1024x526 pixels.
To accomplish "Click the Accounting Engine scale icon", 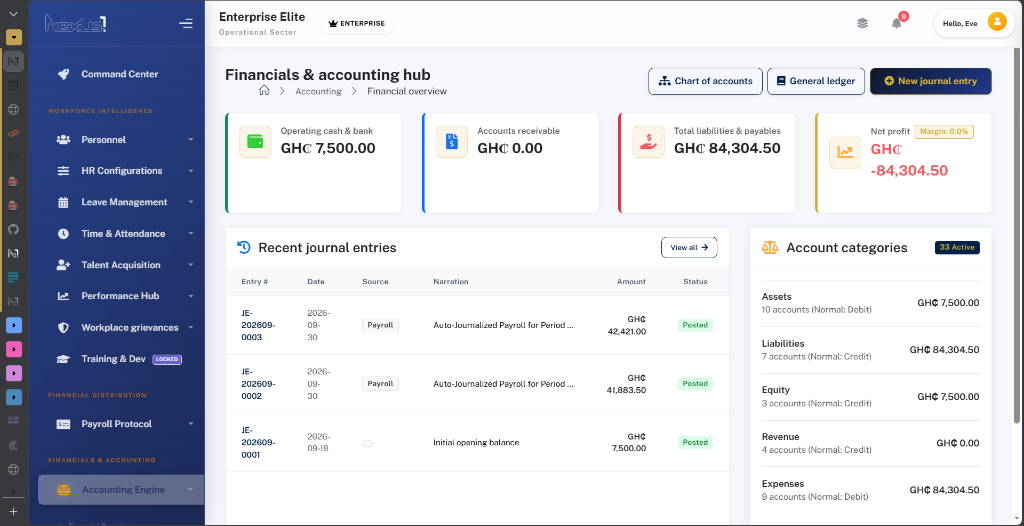I will (x=64, y=490).
